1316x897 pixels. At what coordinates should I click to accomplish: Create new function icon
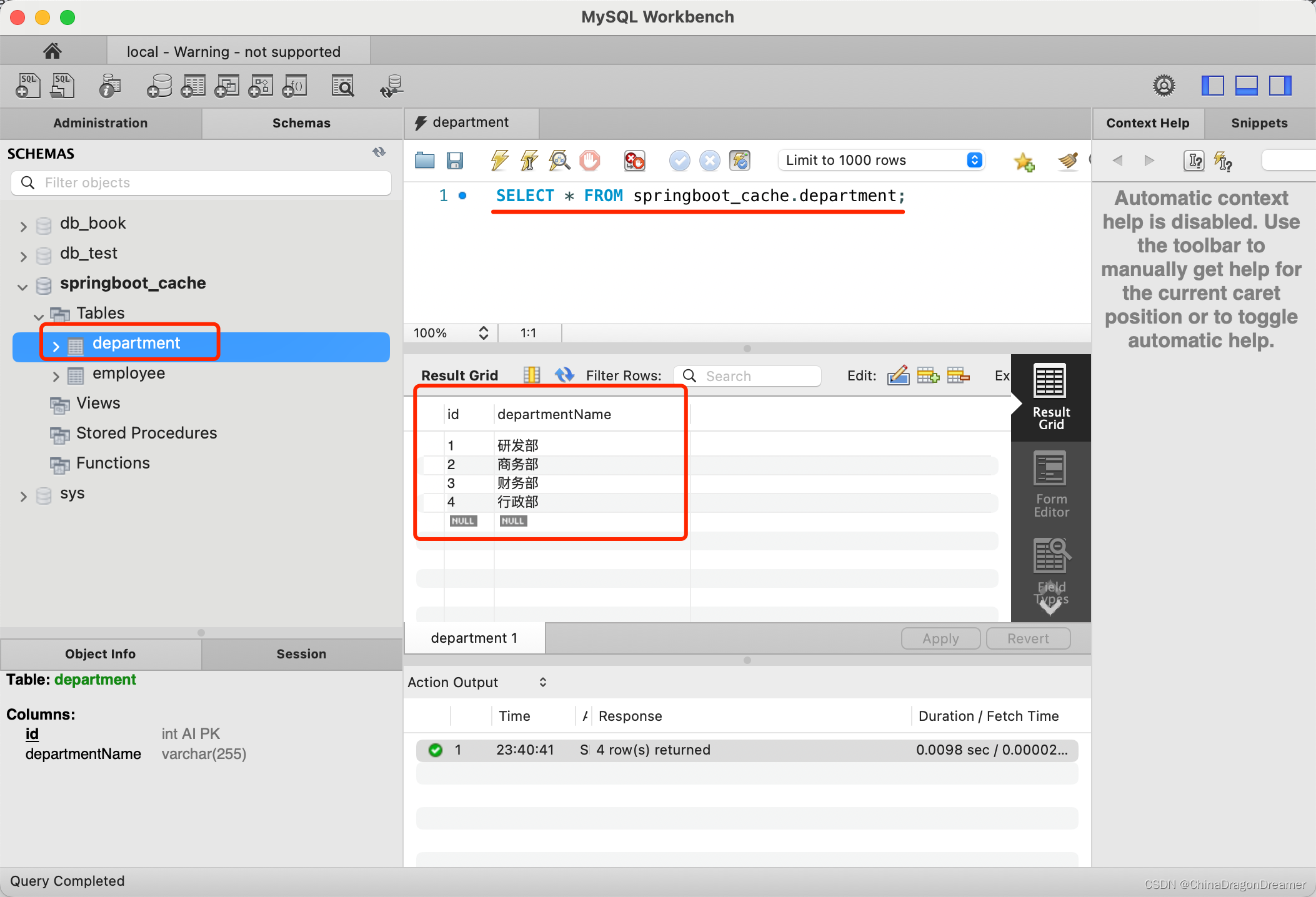click(294, 86)
